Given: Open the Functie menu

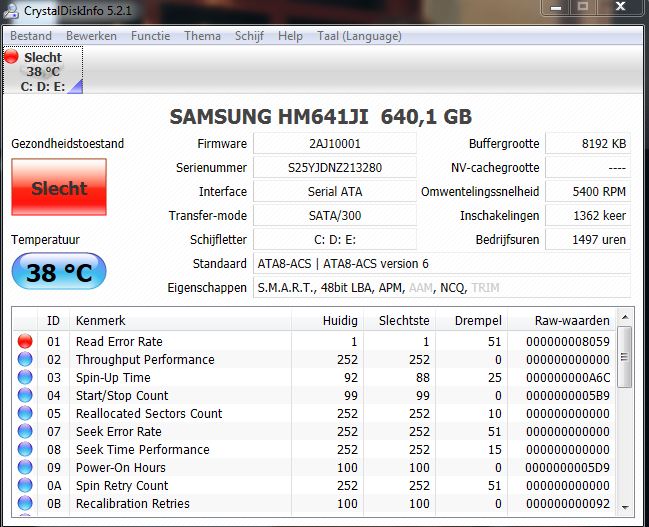Looking at the screenshot, I should click(150, 36).
